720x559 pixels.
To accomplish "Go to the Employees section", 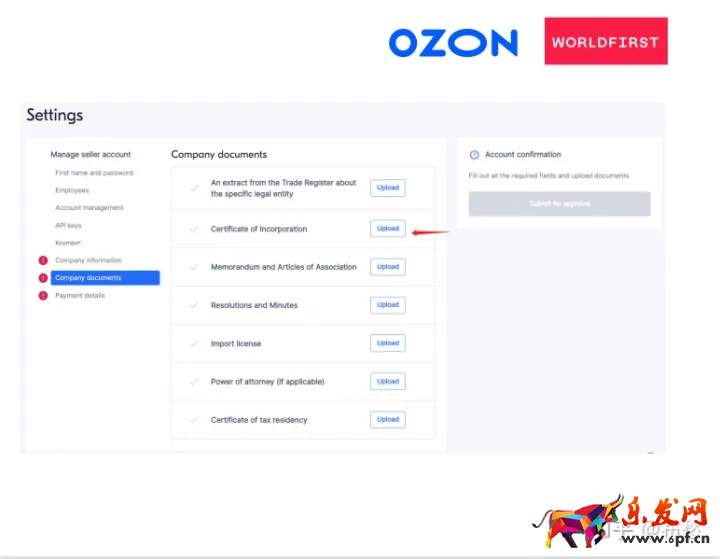I will click(x=72, y=190).
